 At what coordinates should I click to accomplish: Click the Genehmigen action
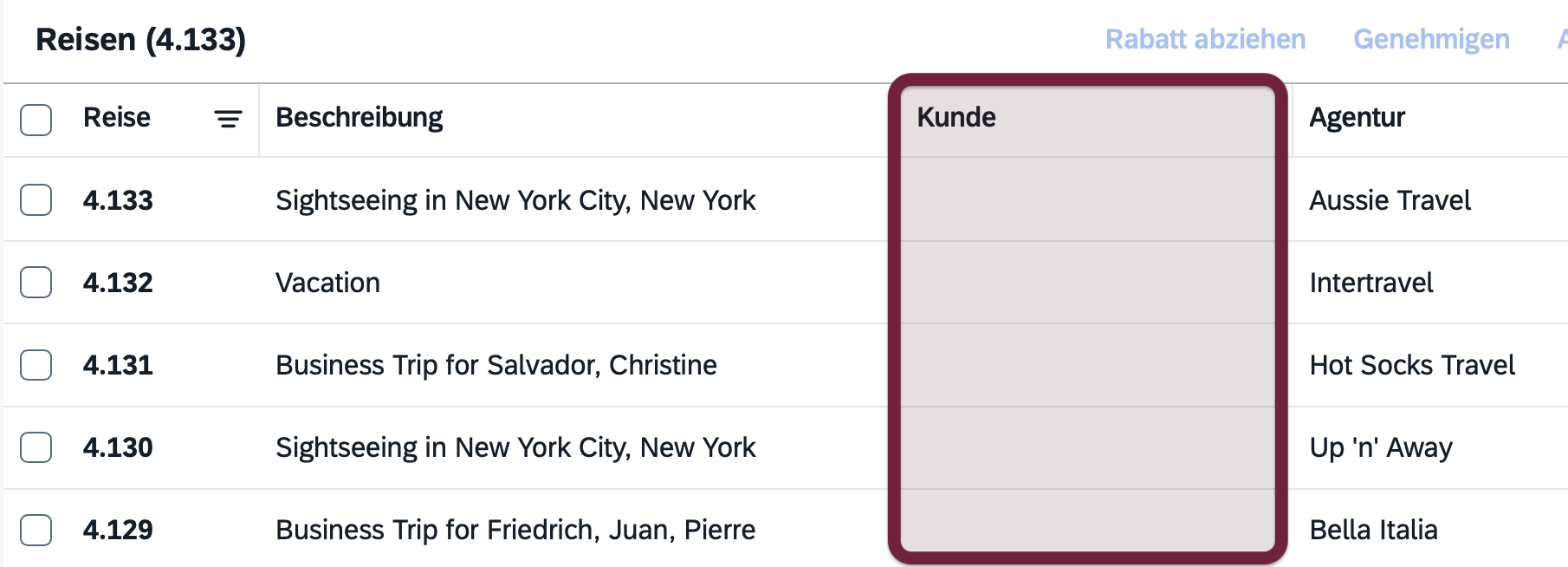tap(1431, 39)
